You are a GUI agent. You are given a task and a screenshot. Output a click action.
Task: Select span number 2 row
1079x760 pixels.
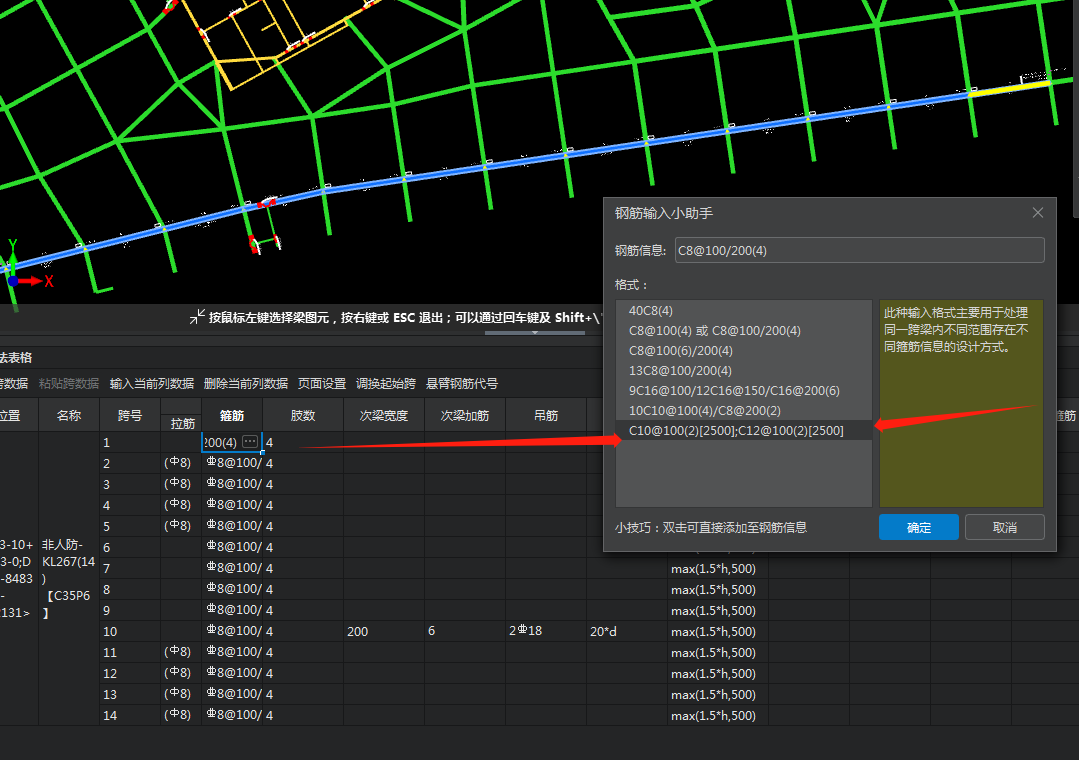coord(130,463)
